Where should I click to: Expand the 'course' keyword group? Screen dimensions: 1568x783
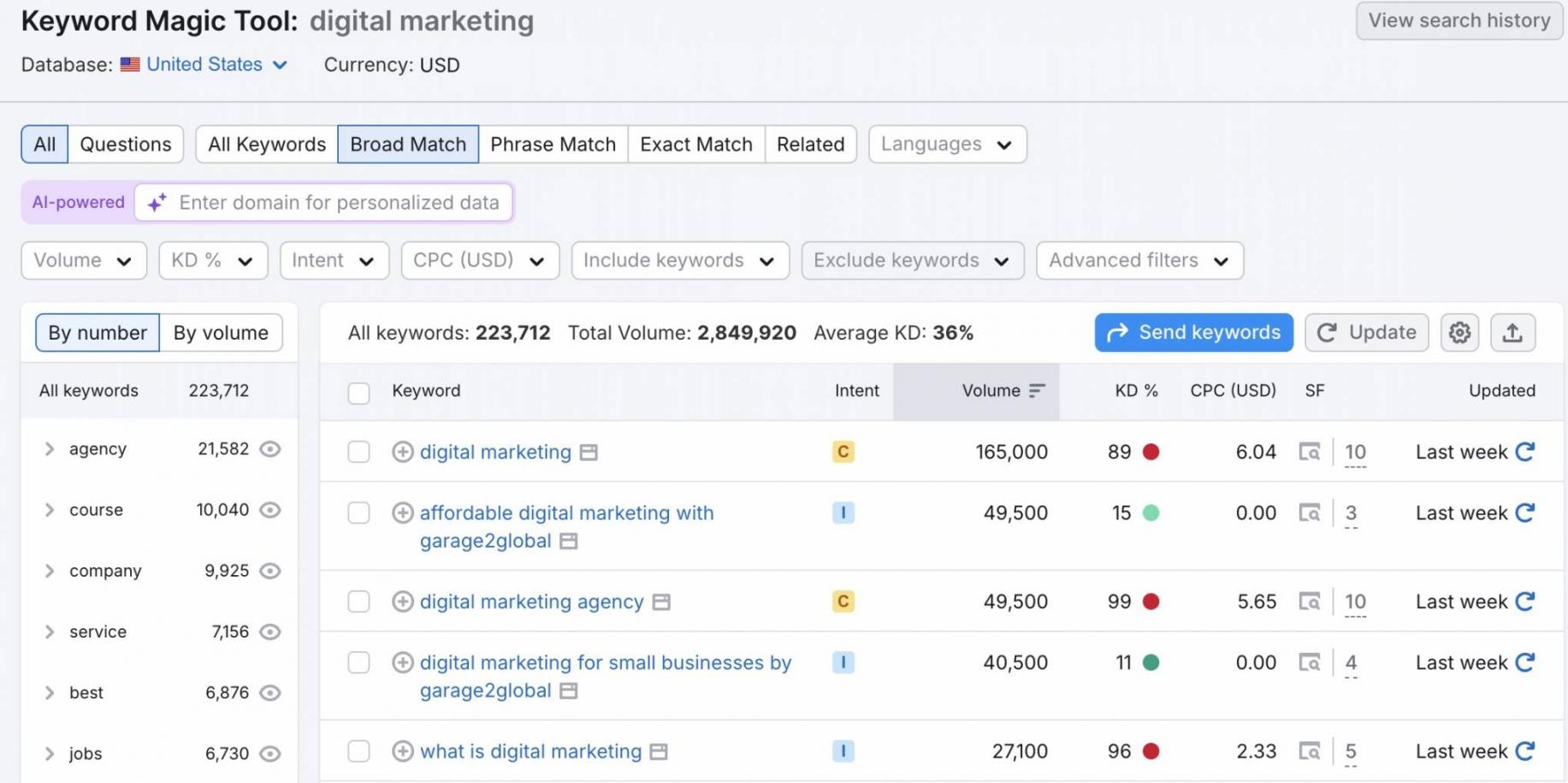tap(50, 510)
